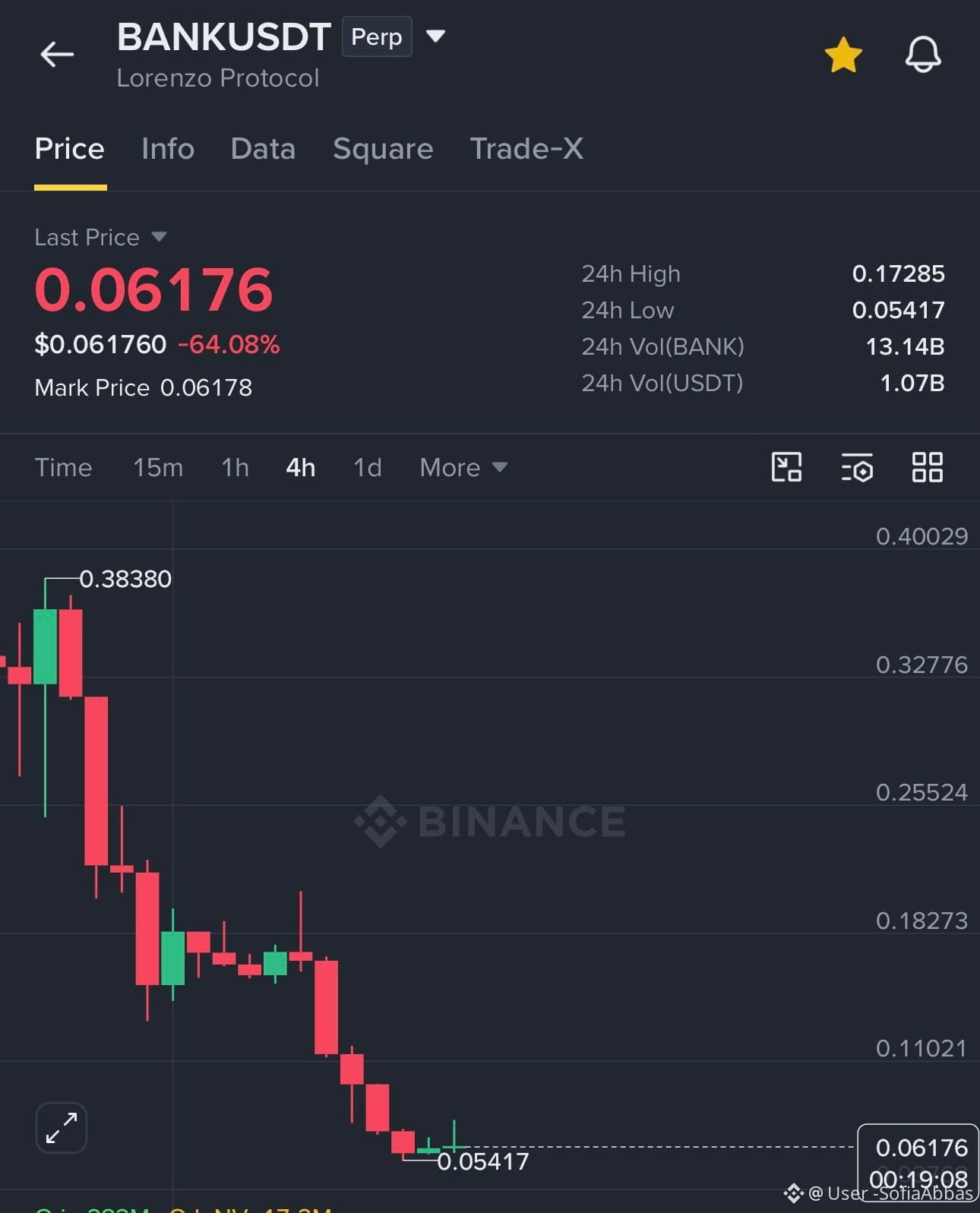Select the Time line chart option
This screenshot has width=980, height=1213.
tap(63, 467)
